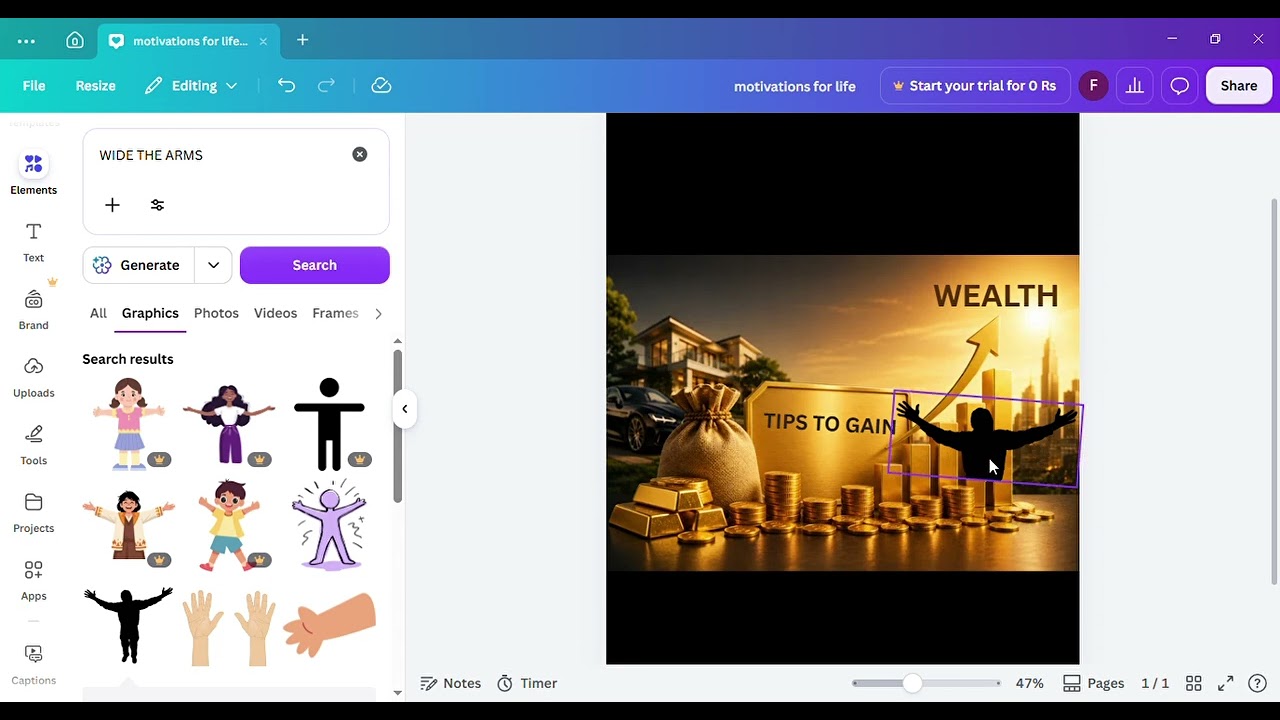
Task: Undo the last action
Action: [286, 86]
